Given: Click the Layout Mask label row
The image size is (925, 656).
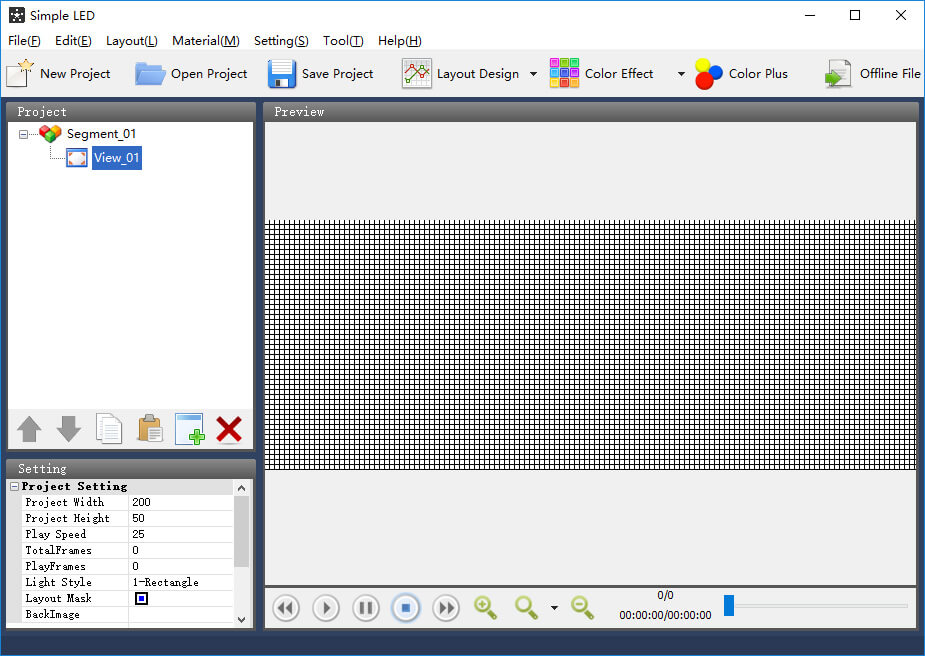Looking at the screenshot, I should coord(58,598).
